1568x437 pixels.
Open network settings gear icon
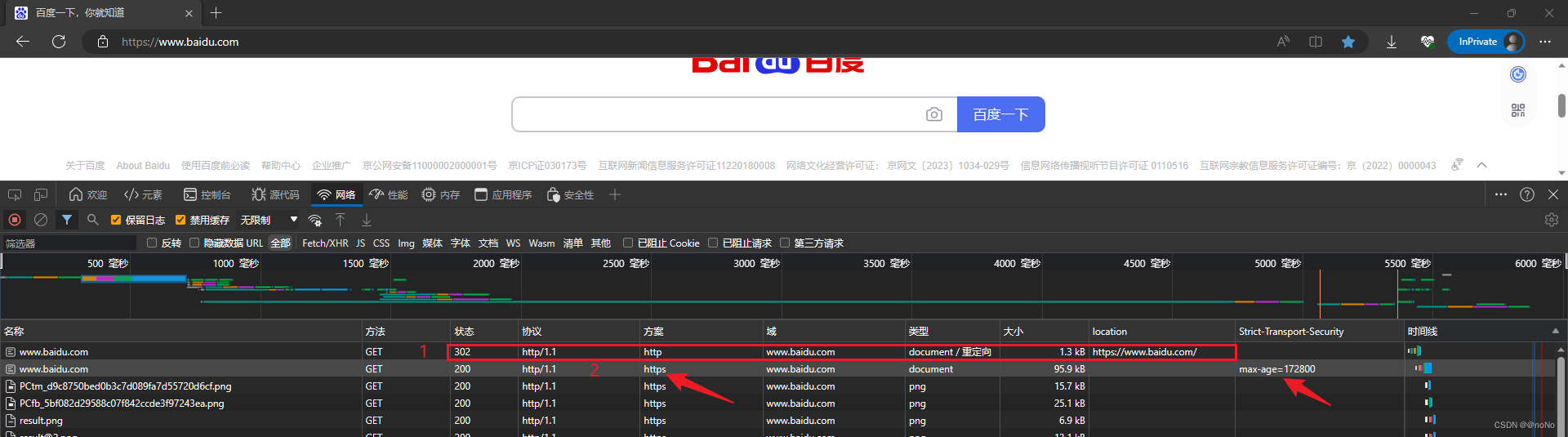point(1552,220)
